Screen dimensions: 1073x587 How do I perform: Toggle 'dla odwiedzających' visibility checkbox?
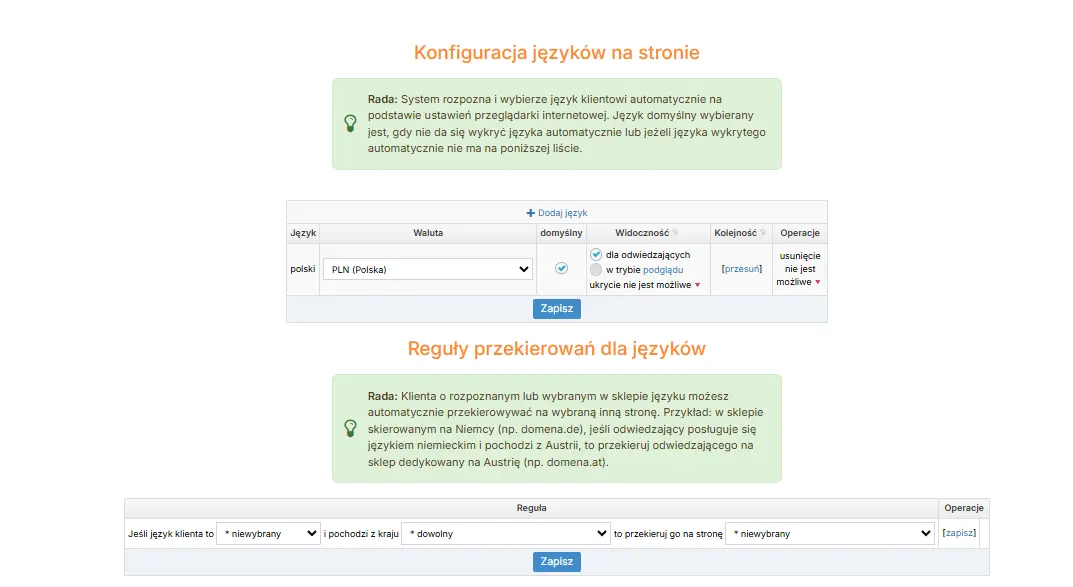tap(596, 254)
